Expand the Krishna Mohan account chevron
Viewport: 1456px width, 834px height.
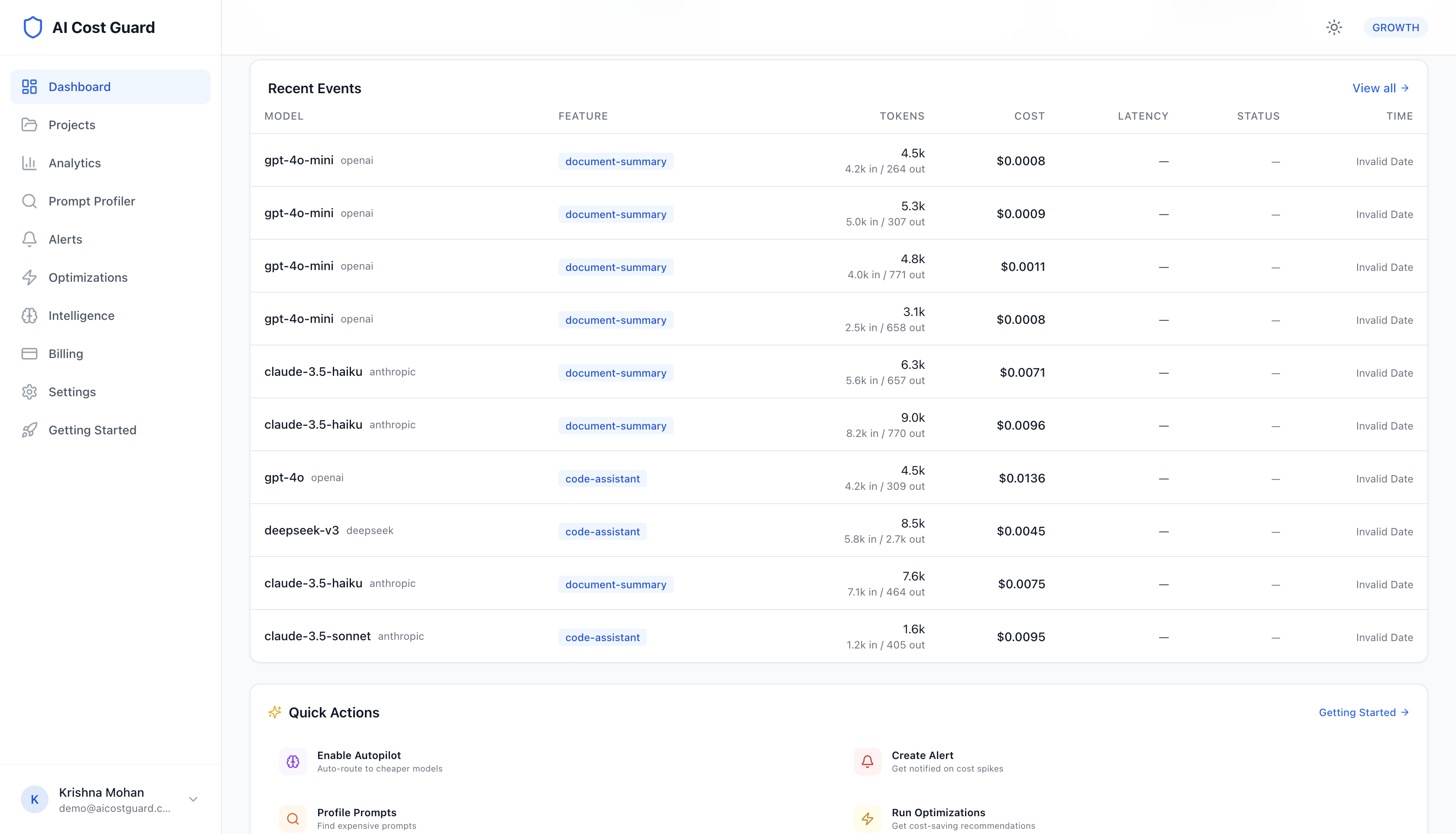pos(192,799)
